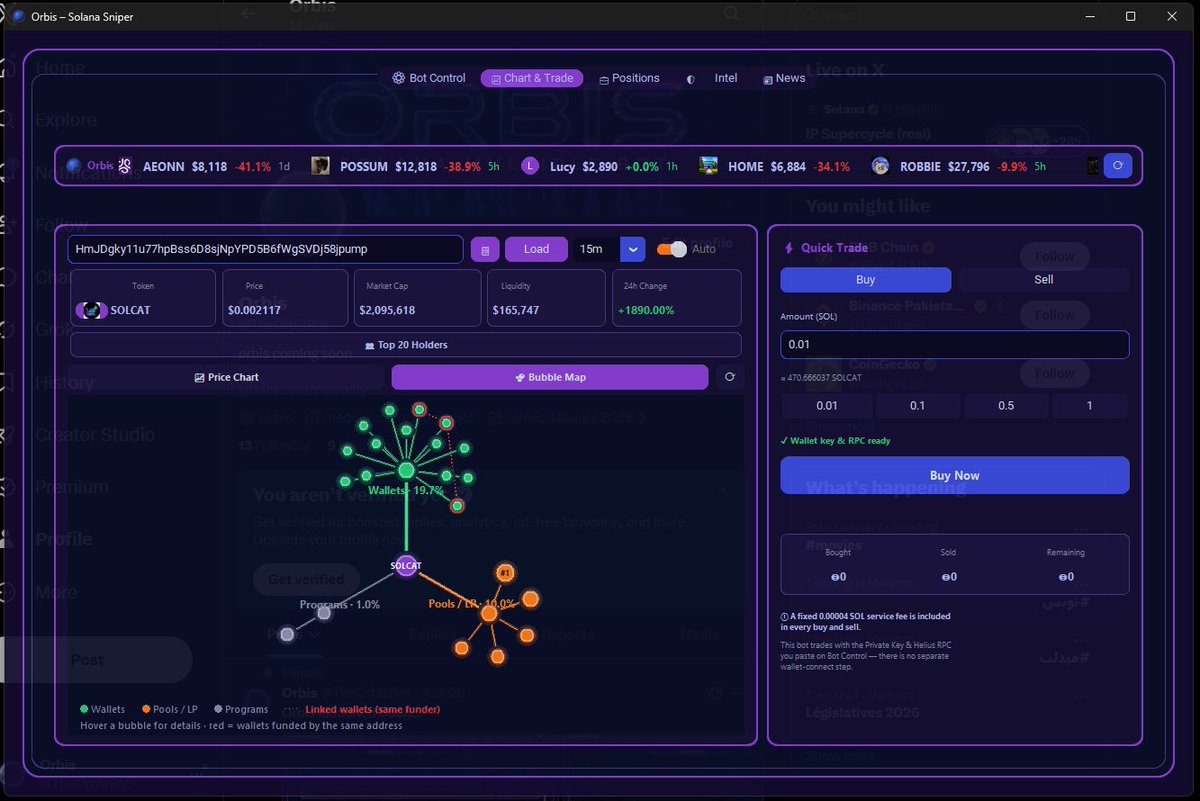Click the 15m timeframe value
Image resolution: width=1200 pixels, height=801 pixels.
pos(592,249)
